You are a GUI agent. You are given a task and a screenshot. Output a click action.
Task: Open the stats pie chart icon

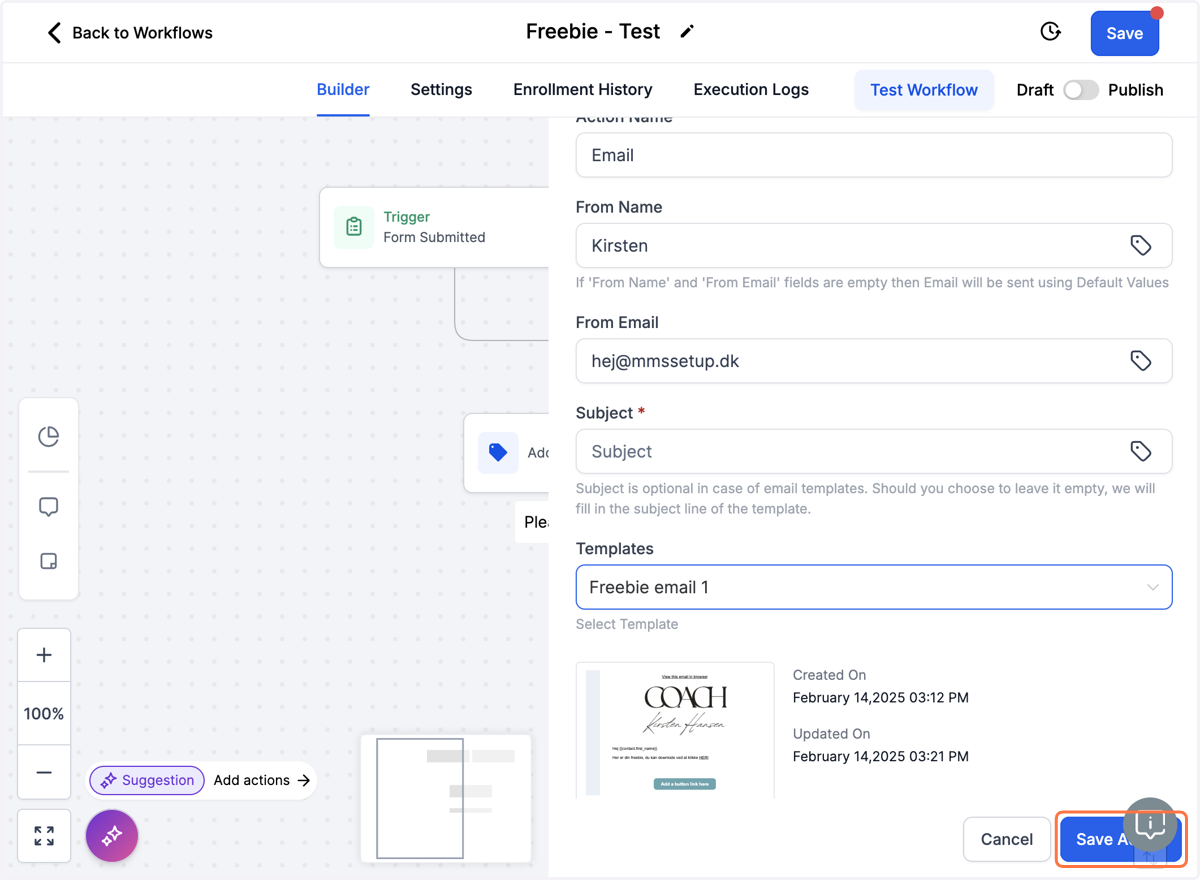tap(48, 436)
